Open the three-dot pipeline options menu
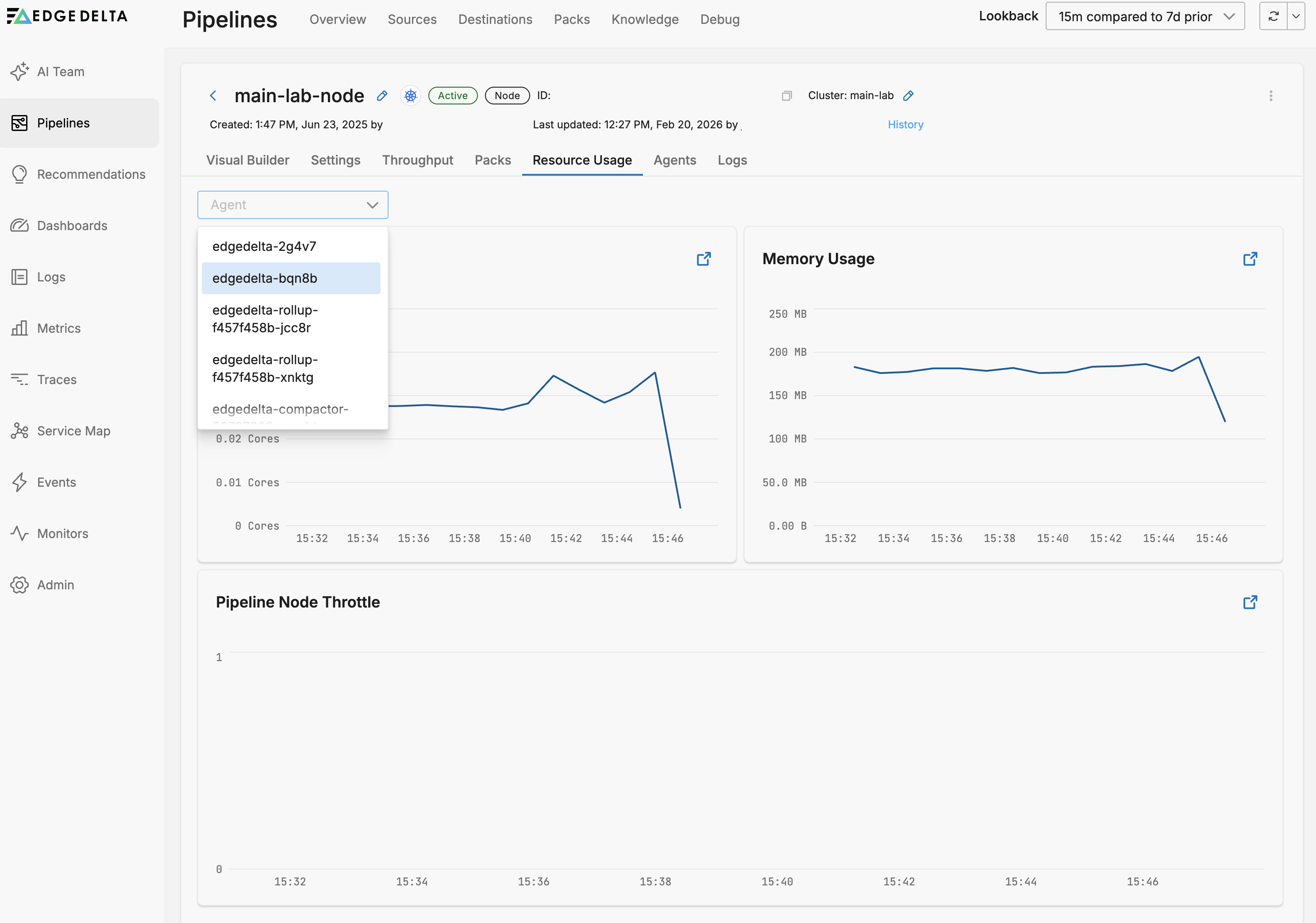This screenshot has width=1316, height=923. [1271, 96]
